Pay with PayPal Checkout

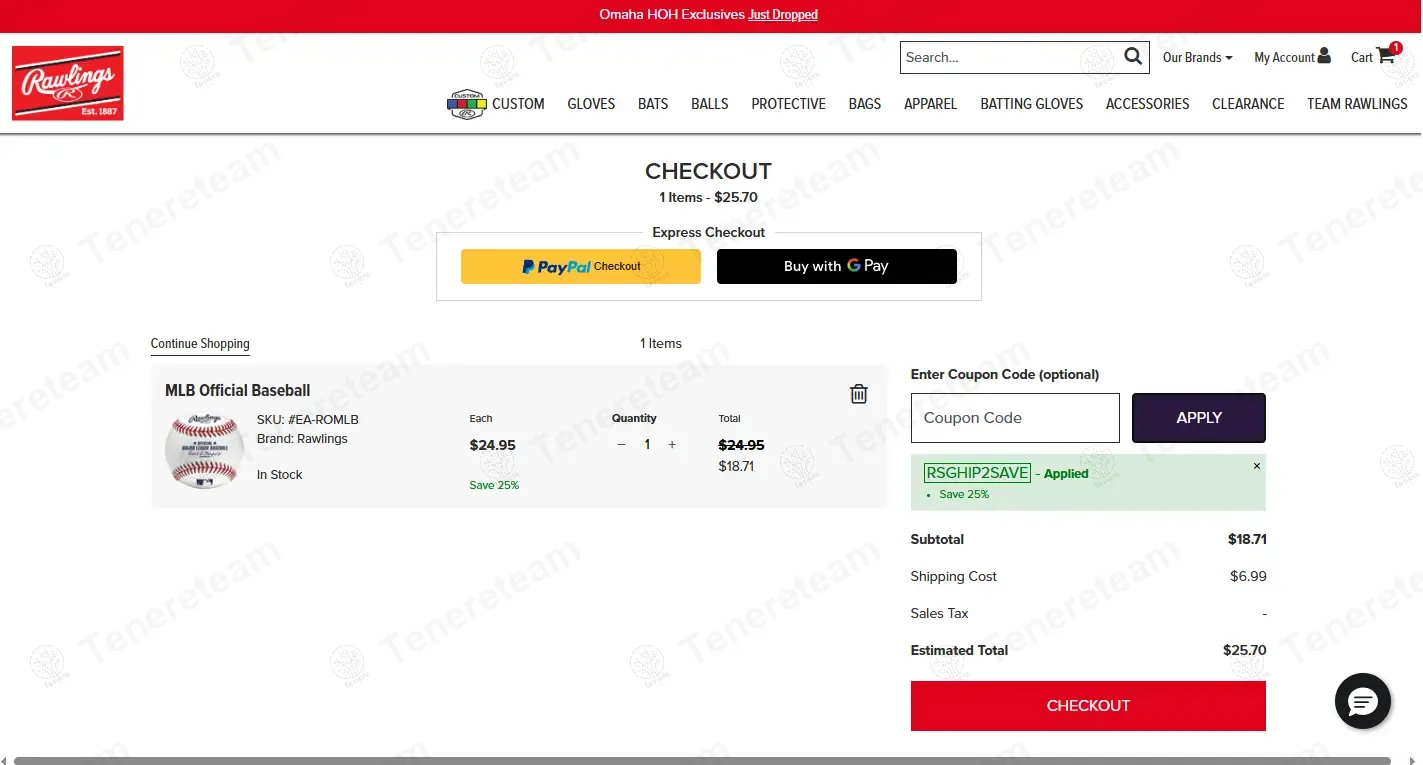(580, 267)
